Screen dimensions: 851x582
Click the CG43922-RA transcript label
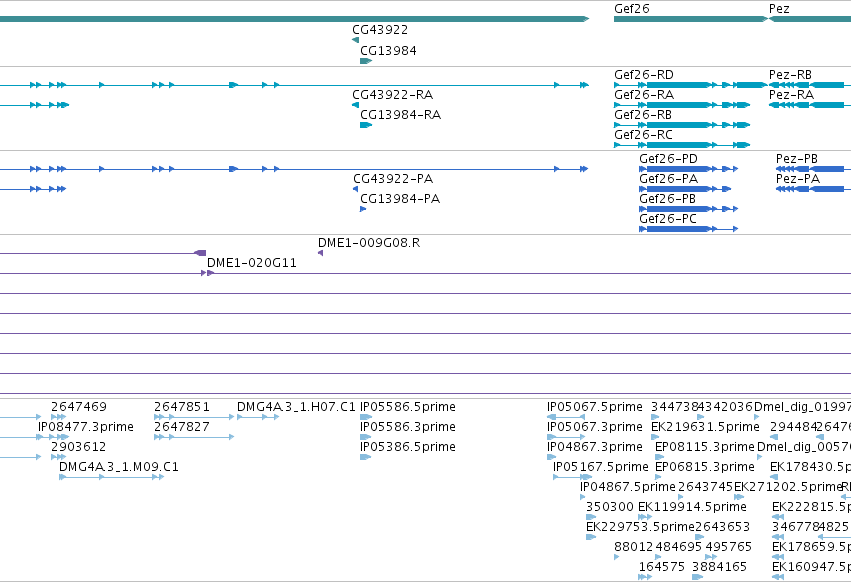392,95
